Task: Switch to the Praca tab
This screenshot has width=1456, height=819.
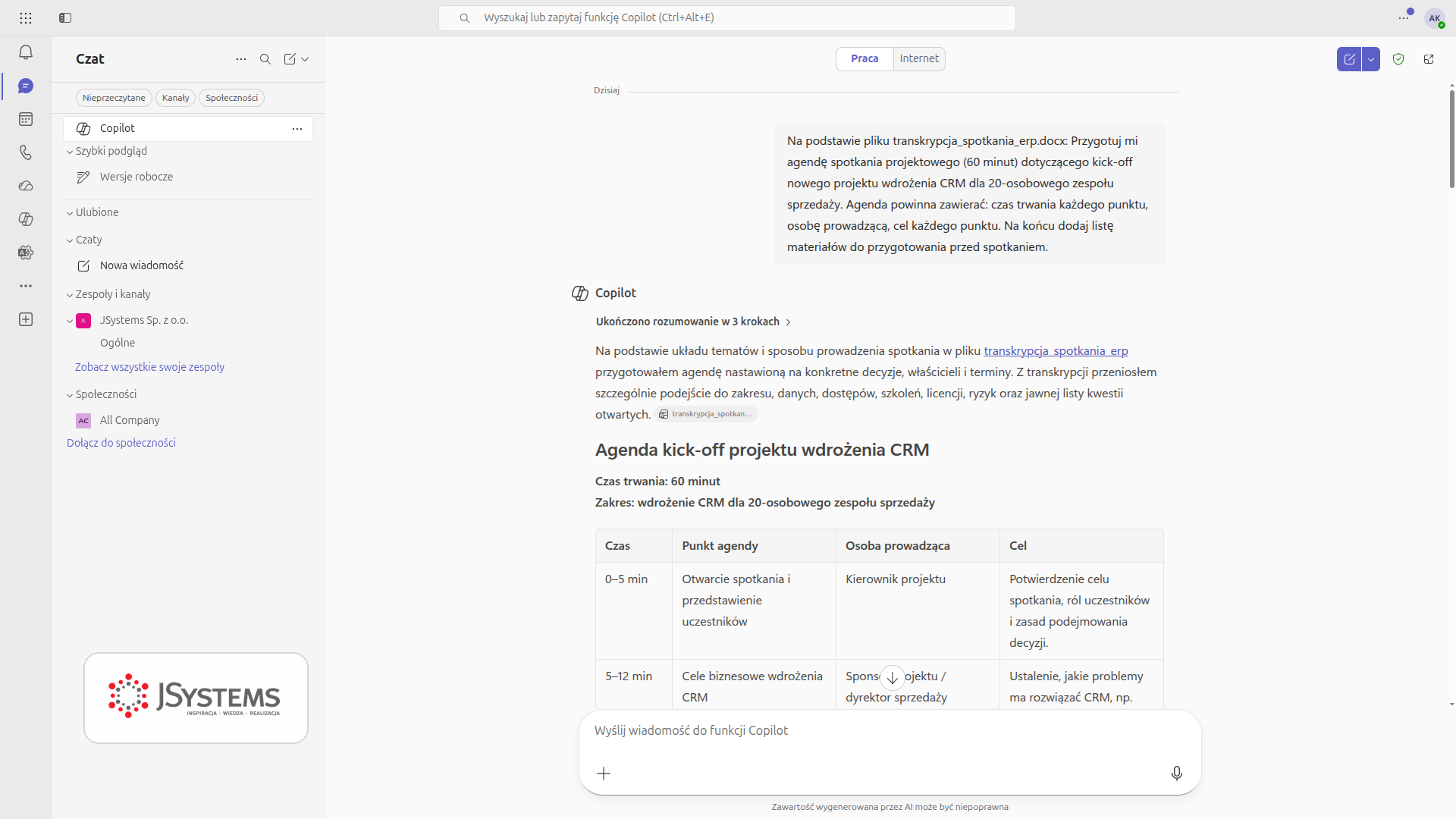Action: (x=864, y=59)
